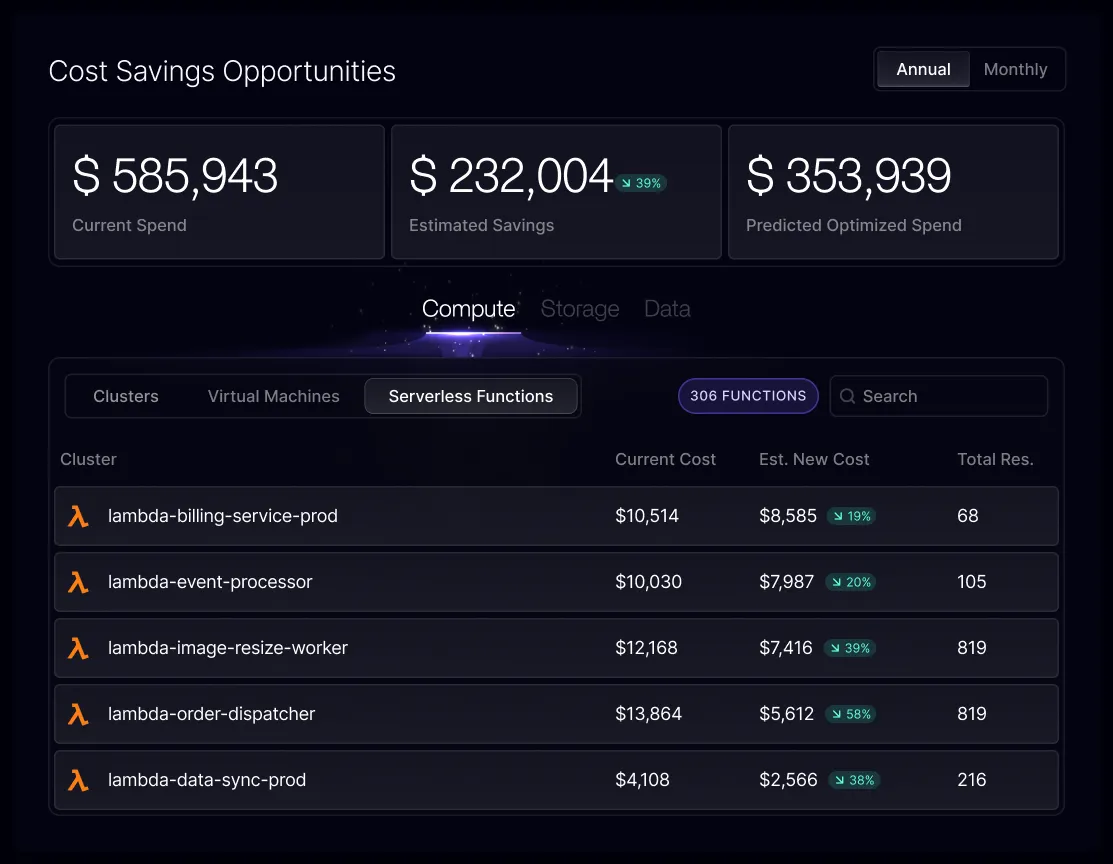
Task: Click the $10,030 current cost value
Action: (x=648, y=582)
